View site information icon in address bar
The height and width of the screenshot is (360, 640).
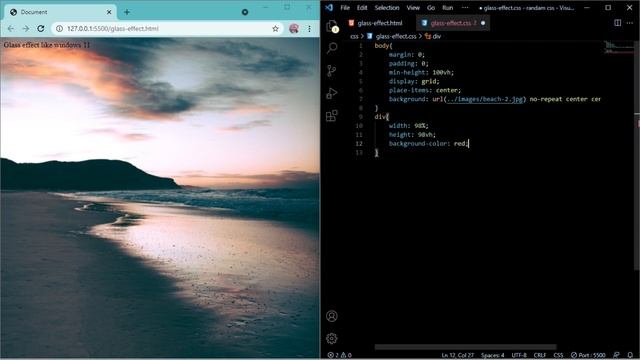[60, 29]
